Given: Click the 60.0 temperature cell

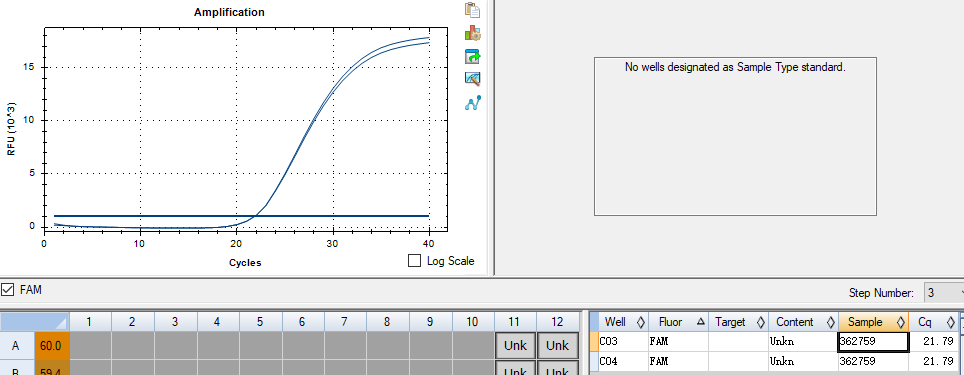Looking at the screenshot, I should 52,345.
